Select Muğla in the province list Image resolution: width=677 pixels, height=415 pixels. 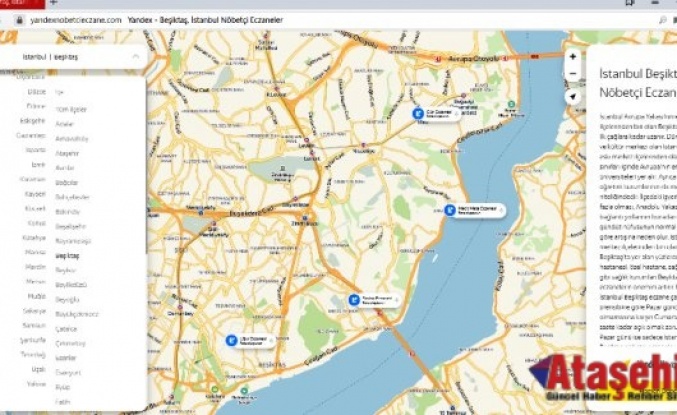pyautogui.click(x=37, y=296)
